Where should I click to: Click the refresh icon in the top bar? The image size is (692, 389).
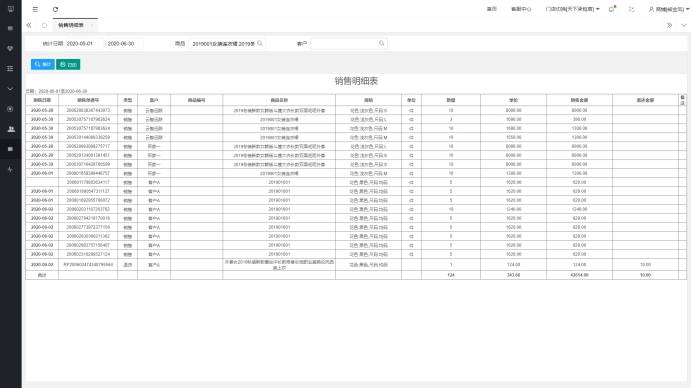pos(55,9)
